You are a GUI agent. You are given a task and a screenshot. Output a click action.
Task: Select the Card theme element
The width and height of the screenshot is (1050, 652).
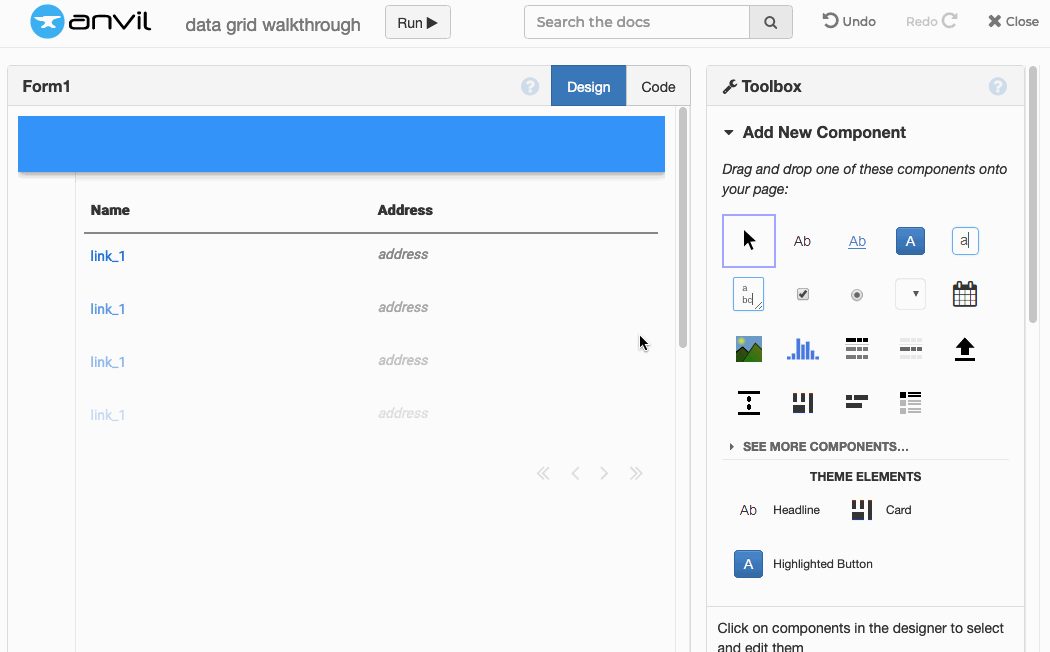pyautogui.click(x=881, y=510)
